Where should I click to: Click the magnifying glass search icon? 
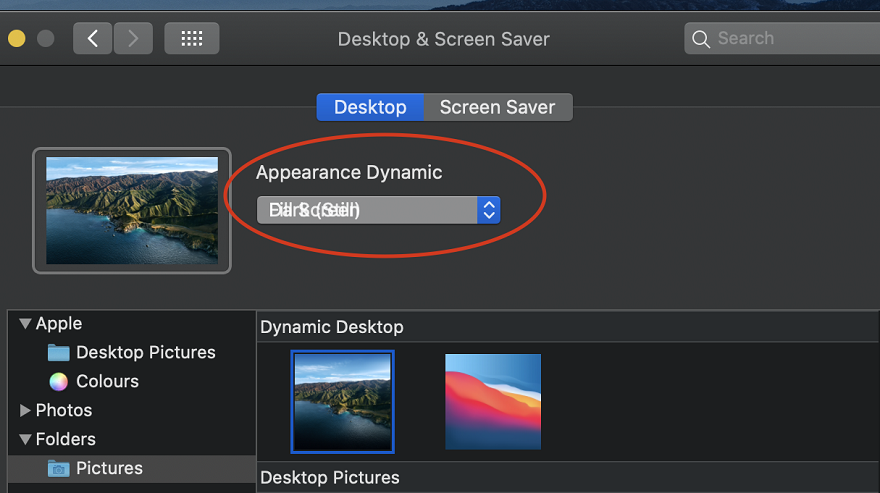[x=701, y=39]
